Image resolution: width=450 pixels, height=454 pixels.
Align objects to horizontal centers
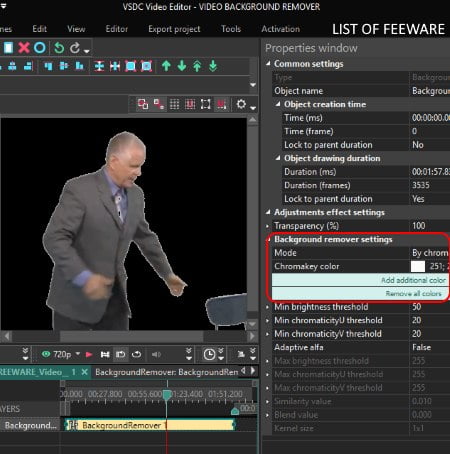(12, 66)
